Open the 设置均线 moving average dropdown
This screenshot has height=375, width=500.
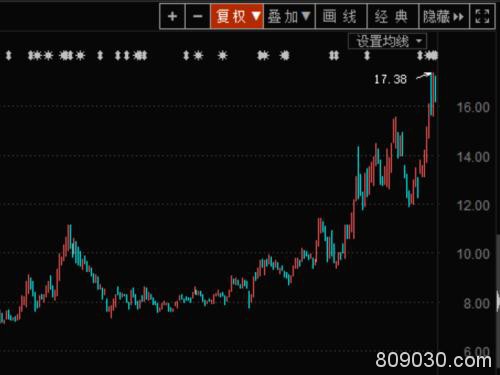pos(388,41)
